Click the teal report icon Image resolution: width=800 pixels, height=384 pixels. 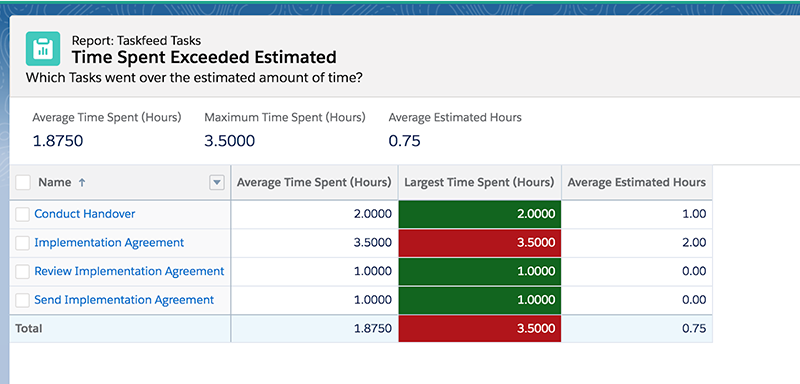(43, 48)
